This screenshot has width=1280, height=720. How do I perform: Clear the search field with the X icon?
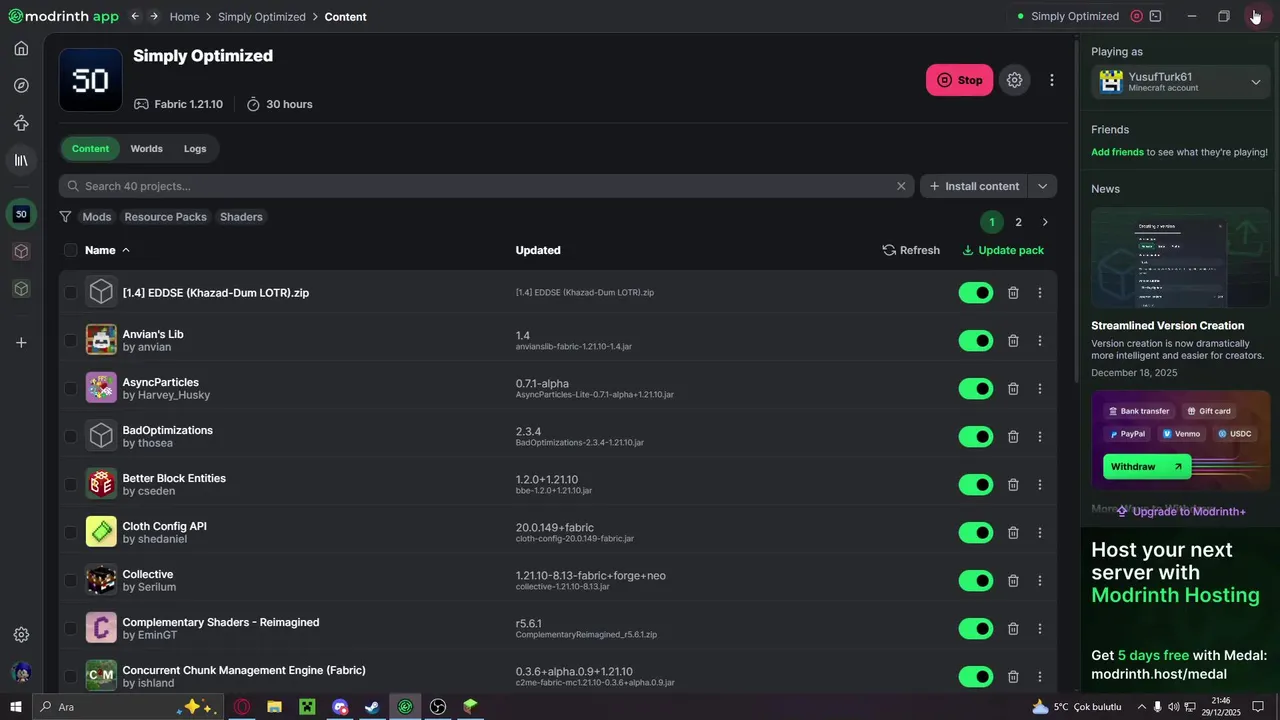click(901, 186)
